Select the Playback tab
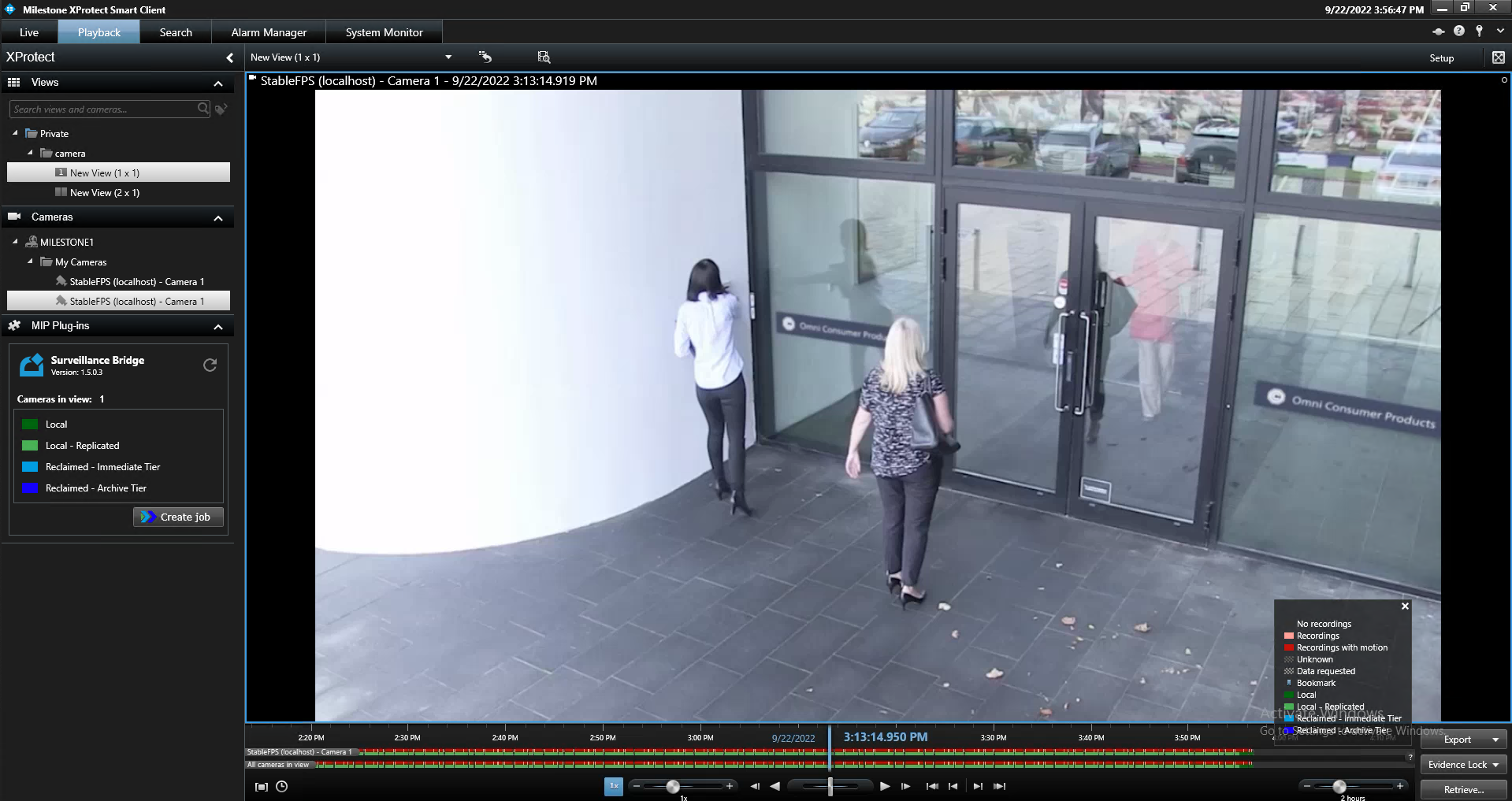The image size is (1512, 801). 99,32
